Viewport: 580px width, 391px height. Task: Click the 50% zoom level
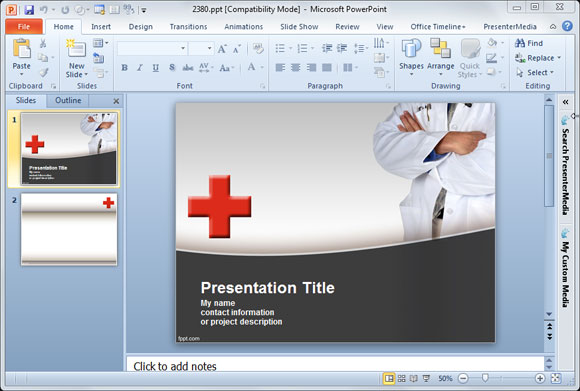(445, 378)
